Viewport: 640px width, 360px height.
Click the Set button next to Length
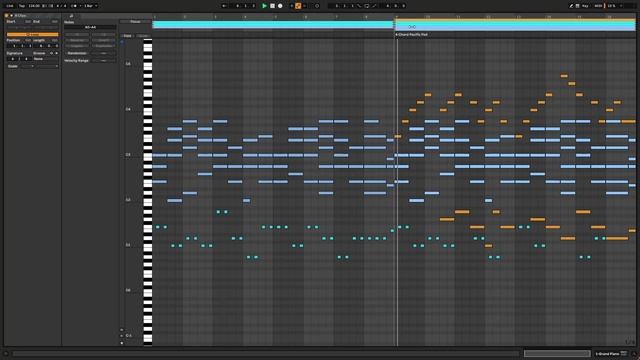(x=54, y=40)
